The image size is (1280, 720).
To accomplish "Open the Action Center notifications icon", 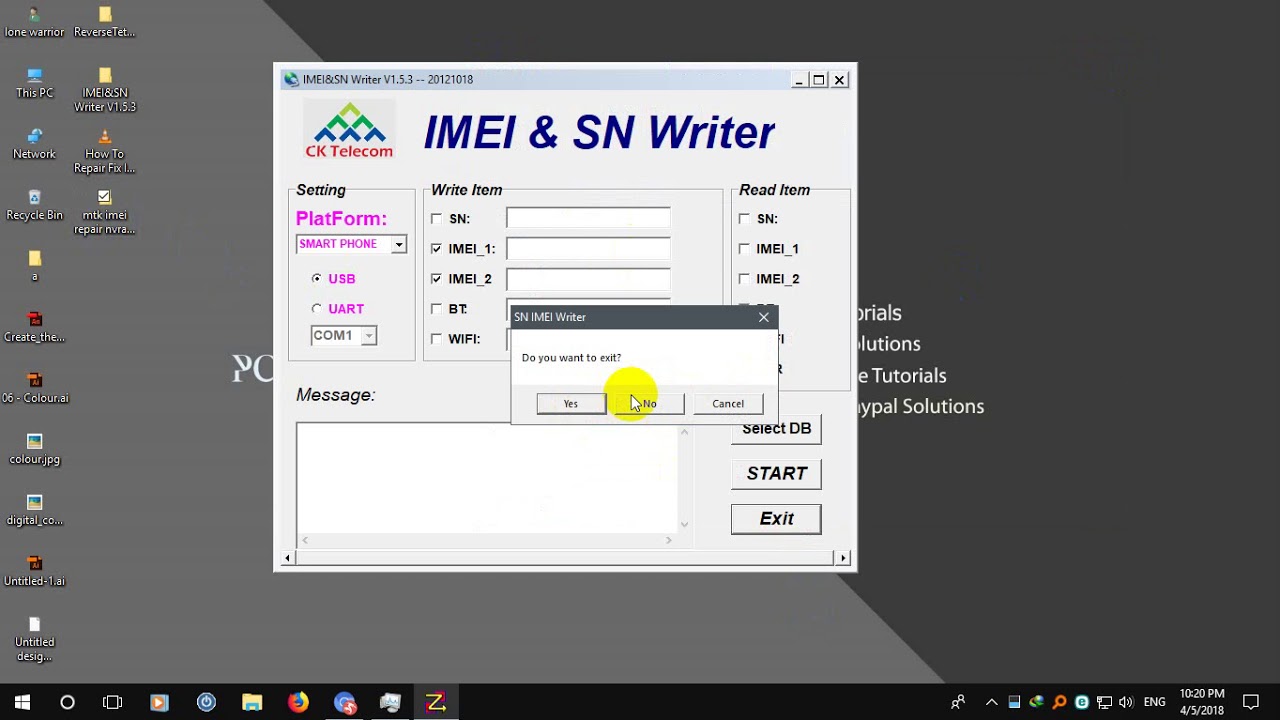I will pyautogui.click(x=1250, y=702).
